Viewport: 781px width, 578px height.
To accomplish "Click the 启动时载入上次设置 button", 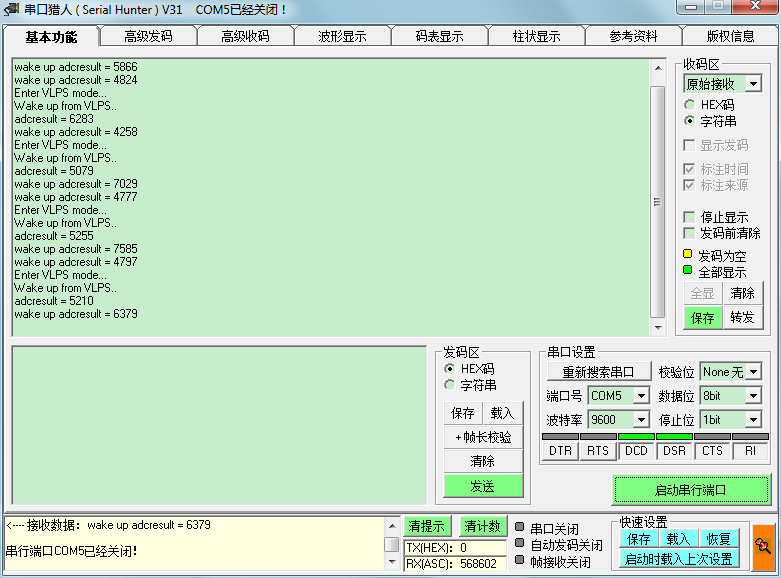I will pos(679,559).
